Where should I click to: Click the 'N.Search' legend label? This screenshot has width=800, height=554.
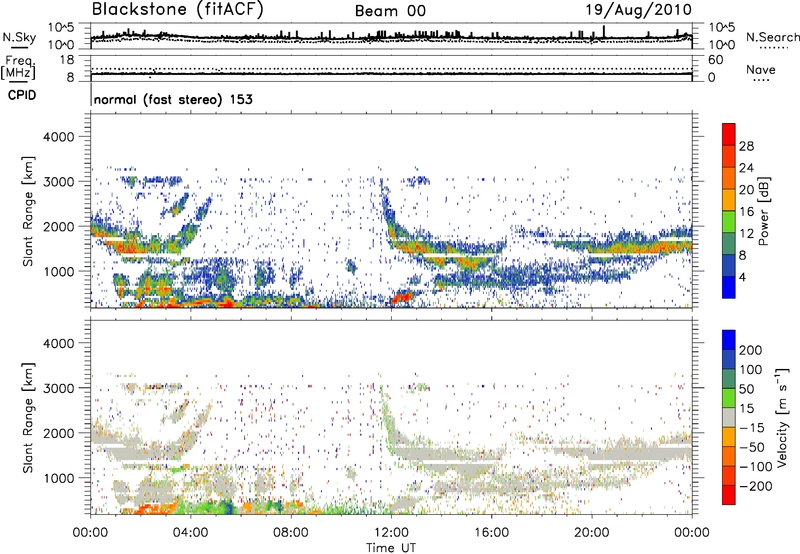pos(772,37)
